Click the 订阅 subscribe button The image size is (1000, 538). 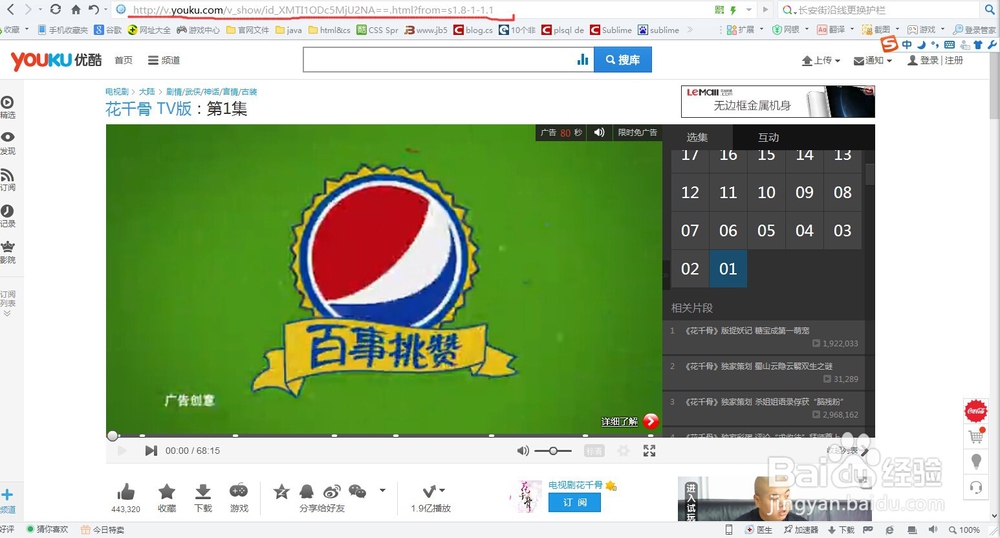574,502
